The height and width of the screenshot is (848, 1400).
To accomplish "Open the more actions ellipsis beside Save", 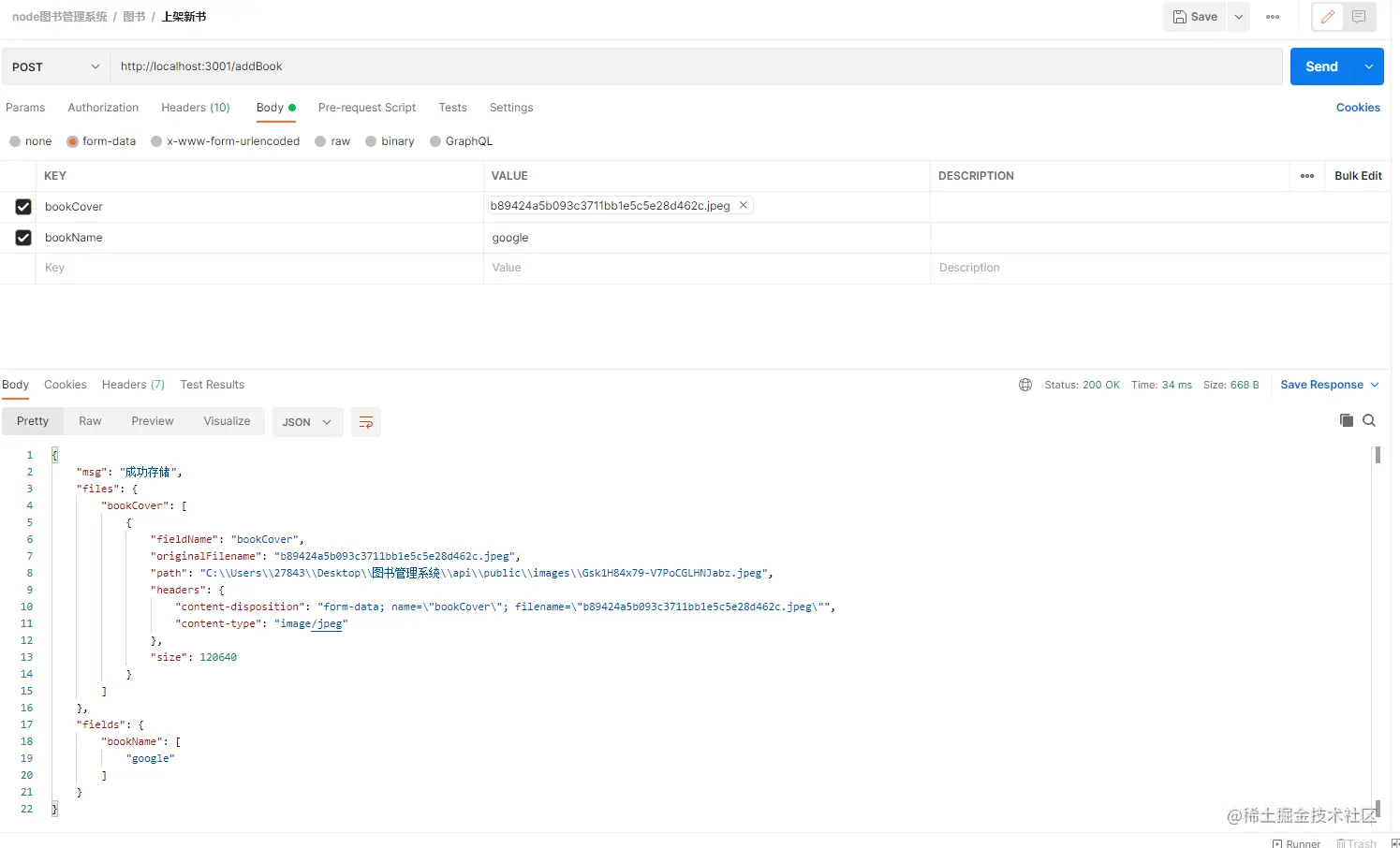I will pyautogui.click(x=1273, y=17).
